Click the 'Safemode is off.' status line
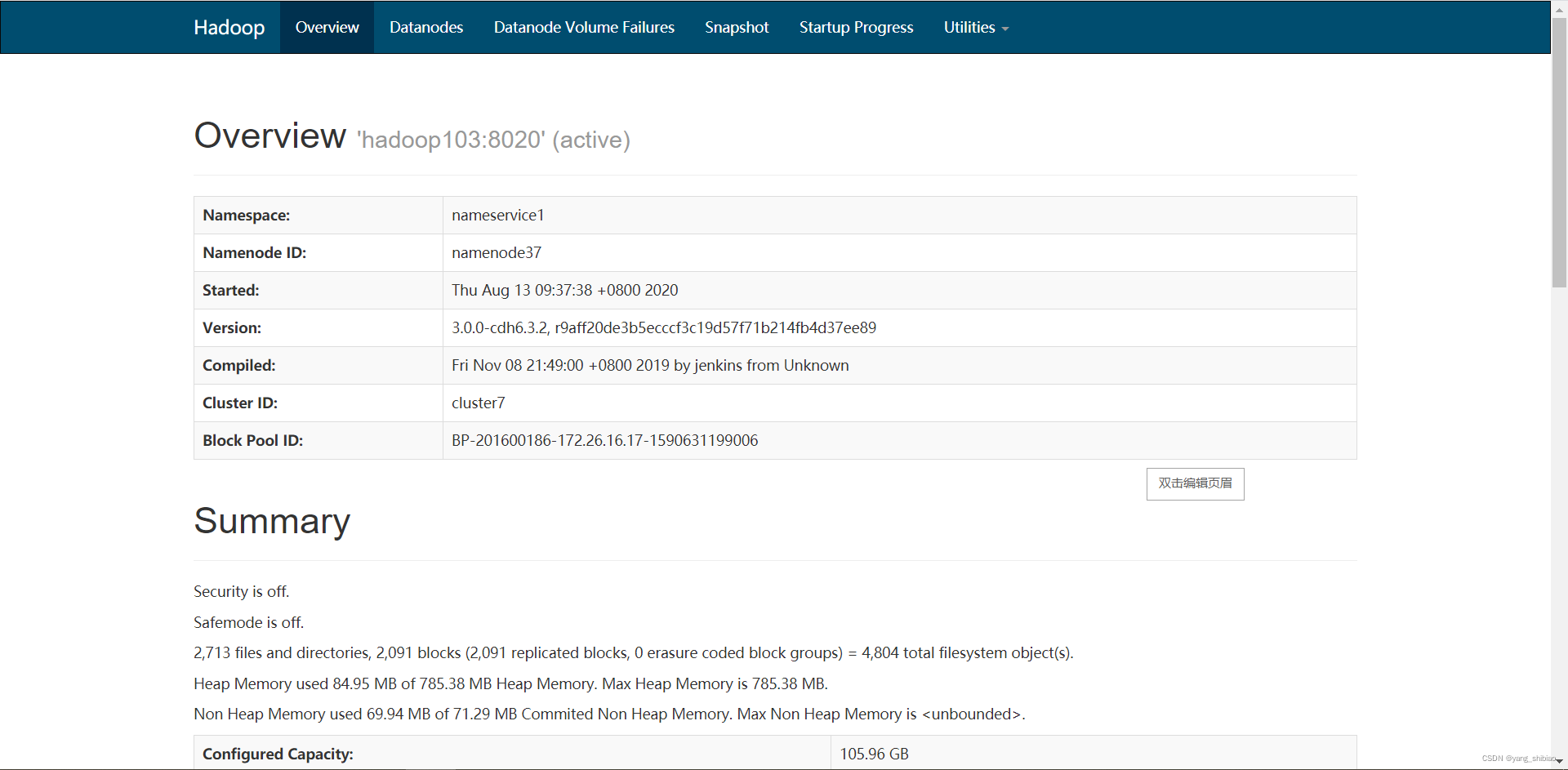The height and width of the screenshot is (770, 1568). (x=249, y=623)
